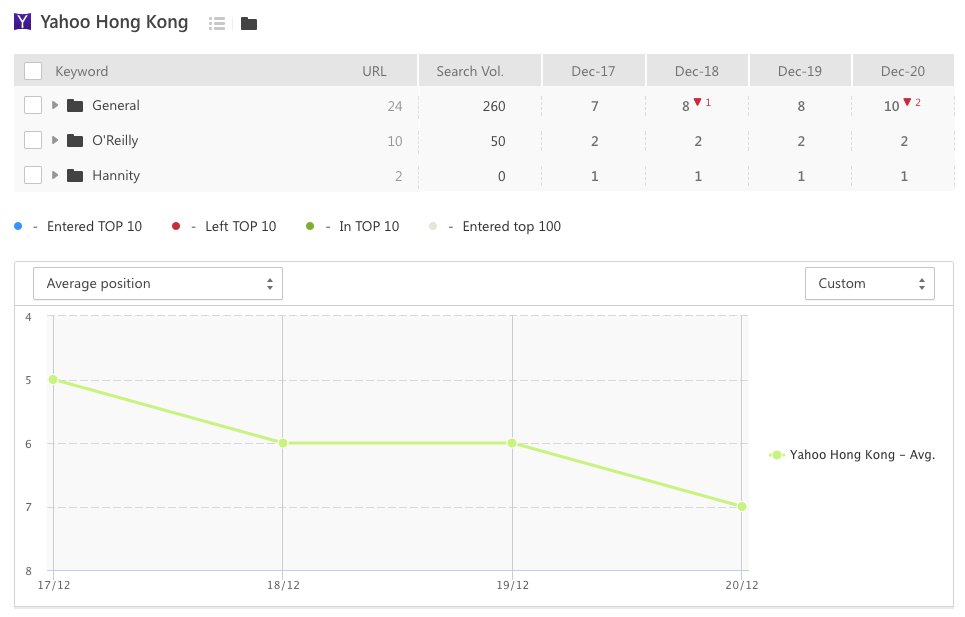Click the General folder icon
Screen dimensions: 965x617
point(75,106)
